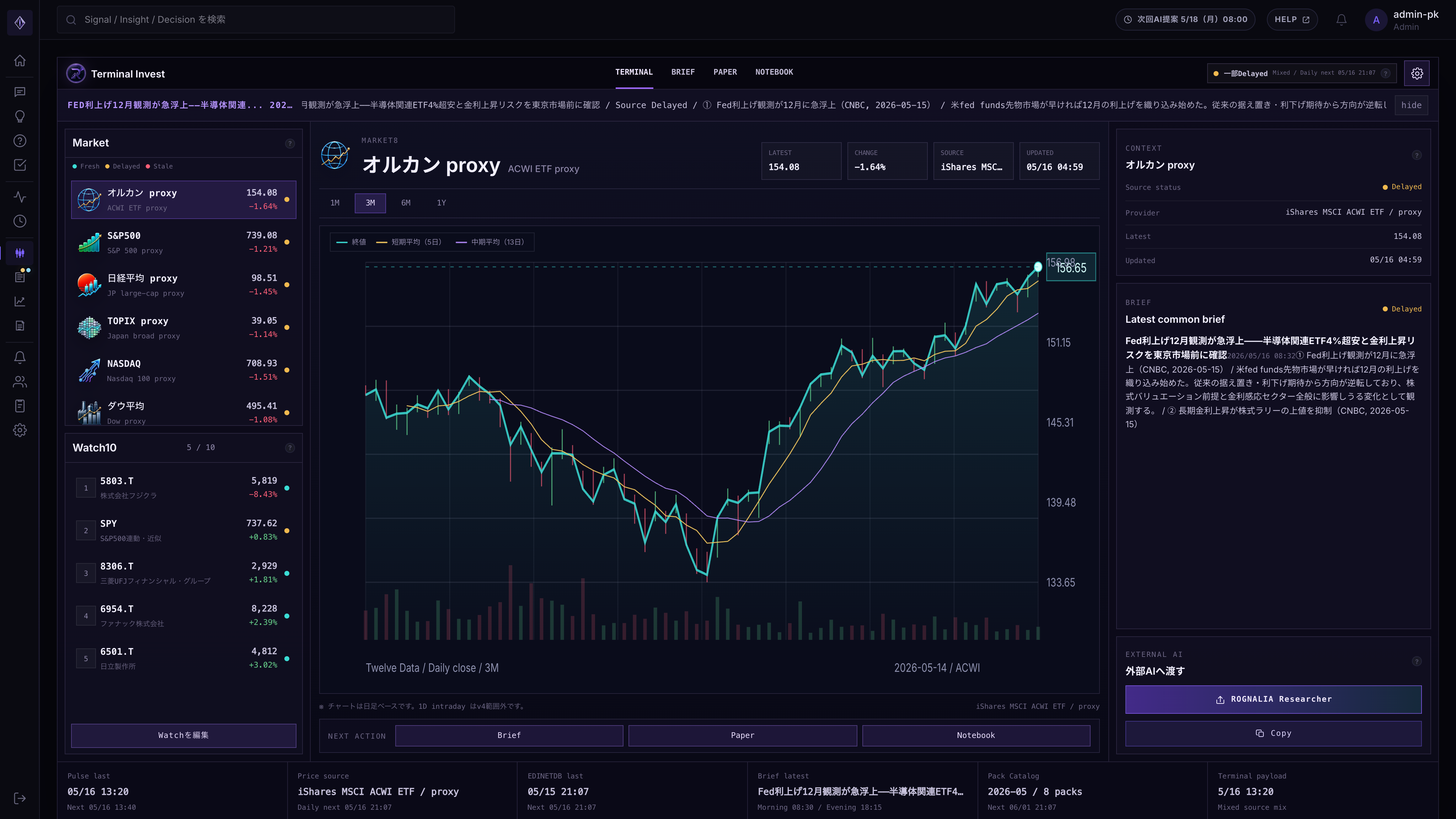Image resolution: width=1456 pixels, height=819 pixels.
Task: Select the 3M chart range
Action: 370,203
